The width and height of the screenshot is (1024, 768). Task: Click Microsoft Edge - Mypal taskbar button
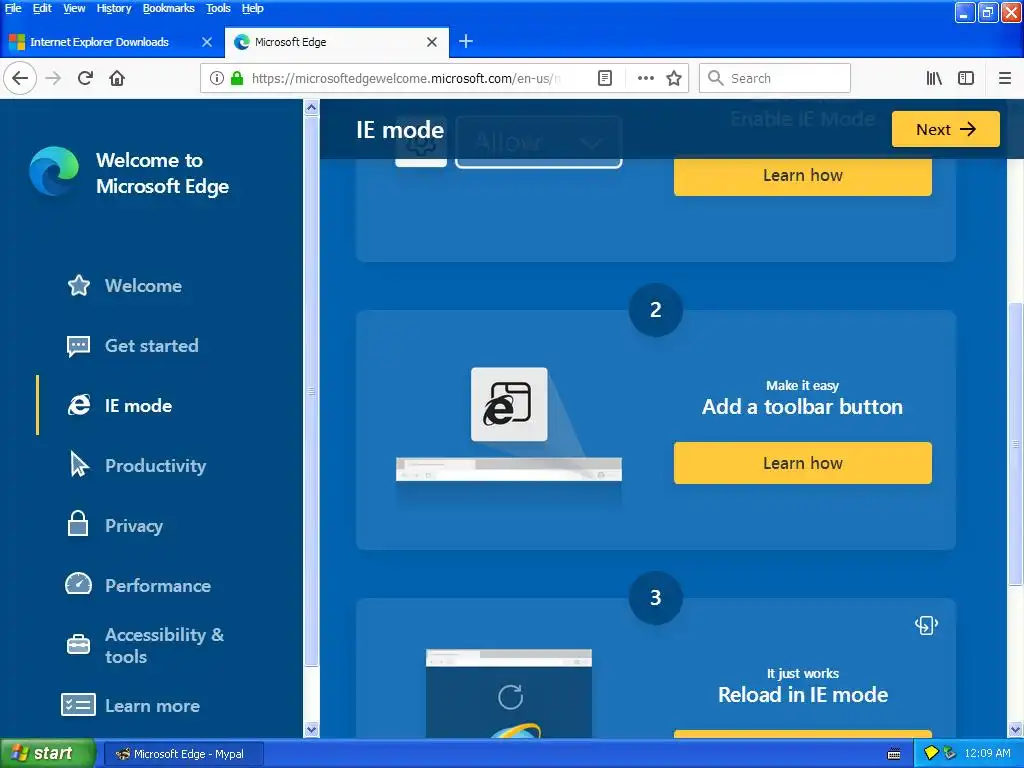[184, 754]
